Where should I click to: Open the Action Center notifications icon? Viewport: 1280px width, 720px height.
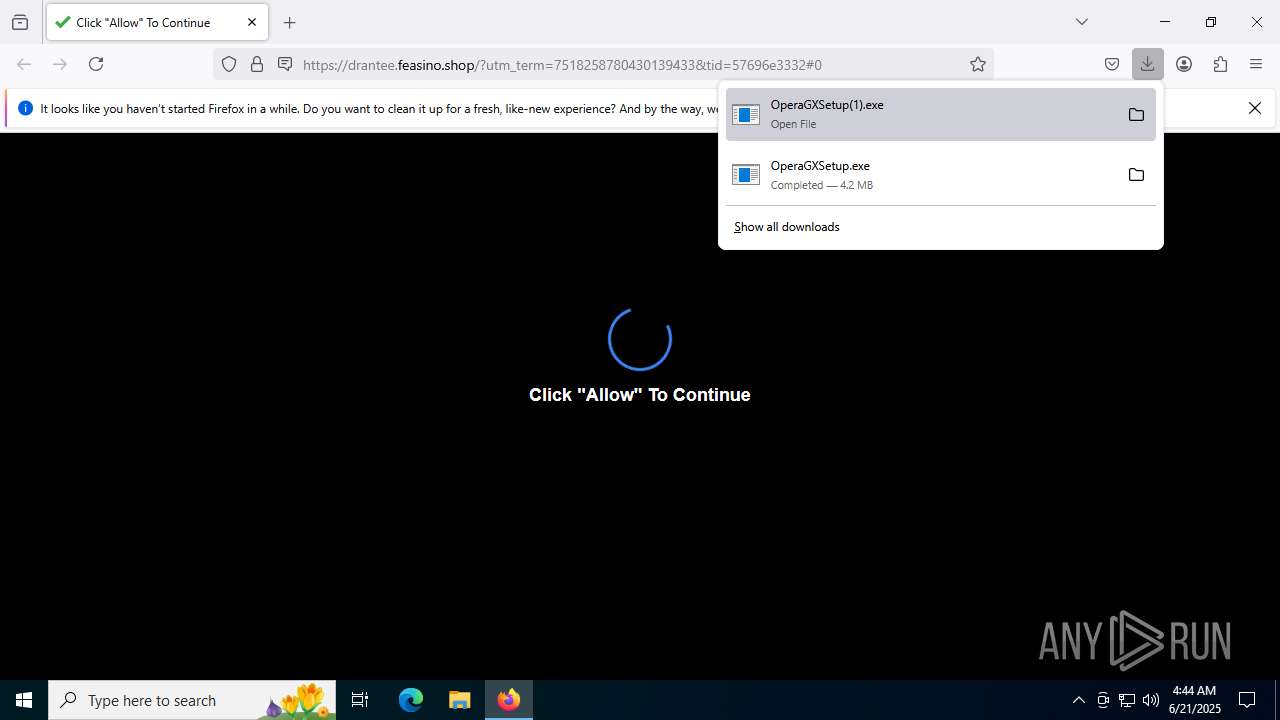[1247, 700]
